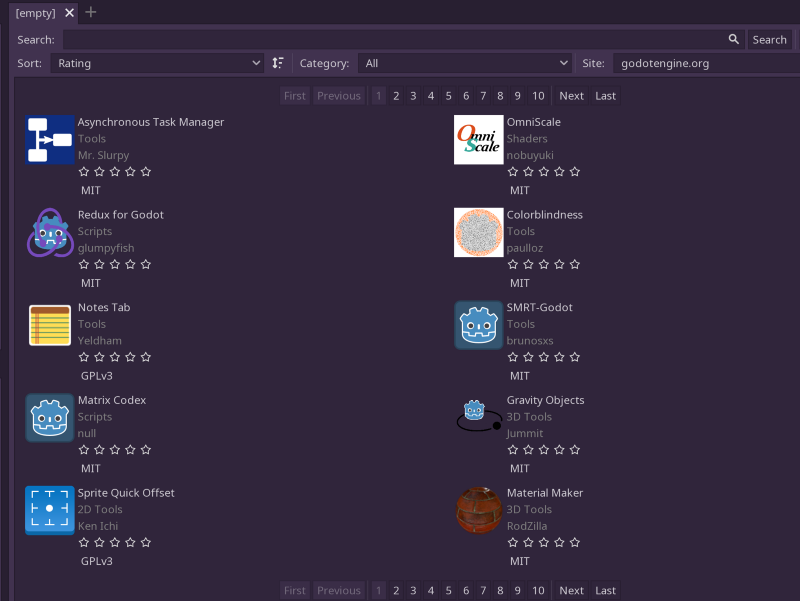Open the Material Maker title link
Screen dimensions: 800x601
click(x=545, y=493)
